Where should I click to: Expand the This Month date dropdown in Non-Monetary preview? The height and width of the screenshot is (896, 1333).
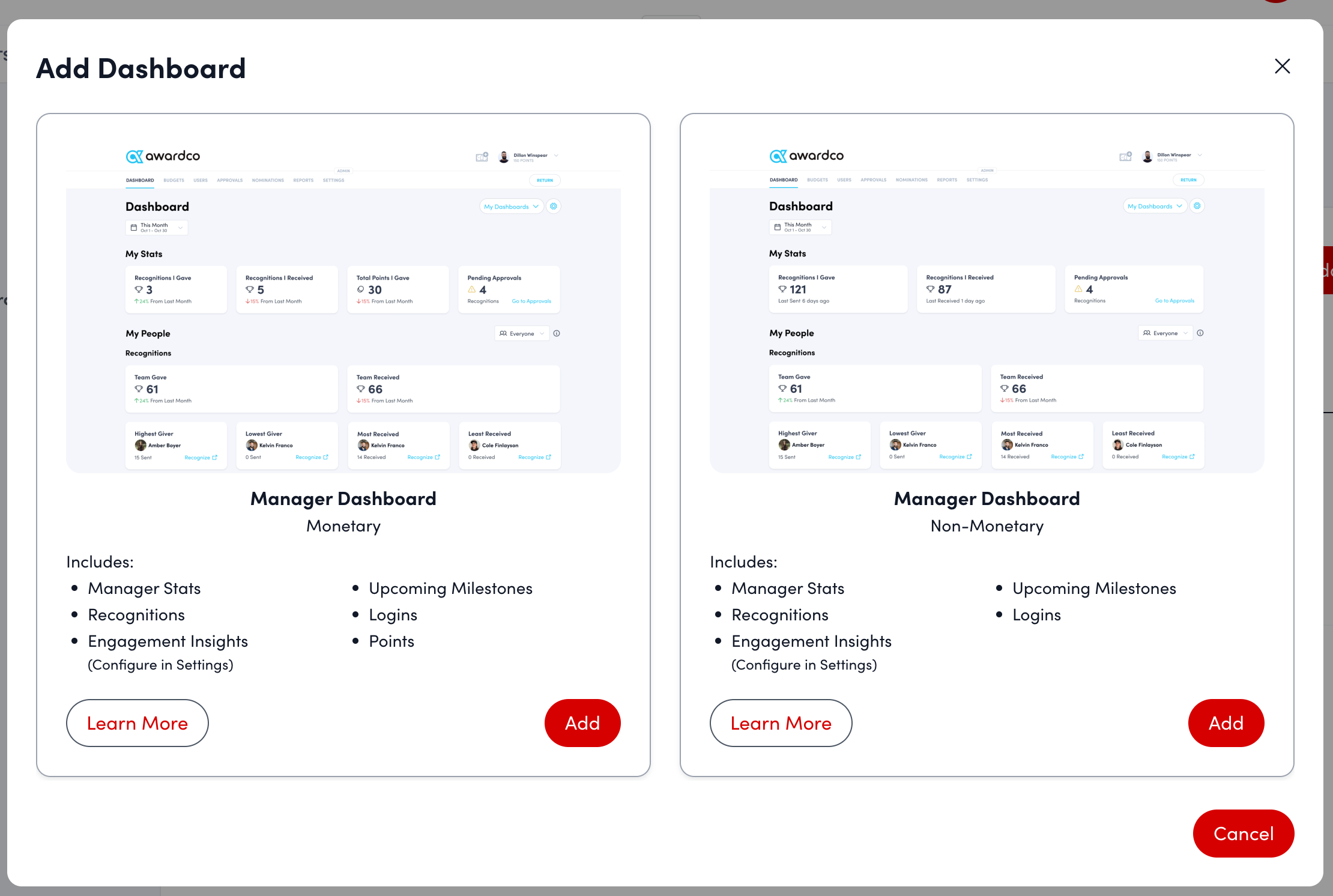pos(800,227)
